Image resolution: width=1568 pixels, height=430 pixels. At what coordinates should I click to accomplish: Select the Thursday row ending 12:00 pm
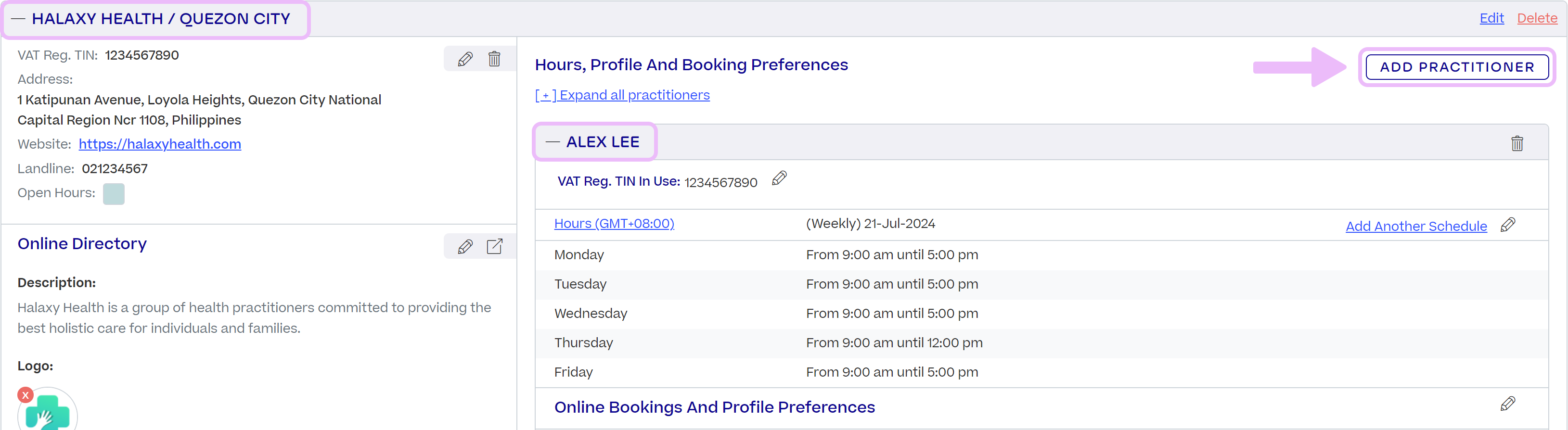tap(1041, 343)
